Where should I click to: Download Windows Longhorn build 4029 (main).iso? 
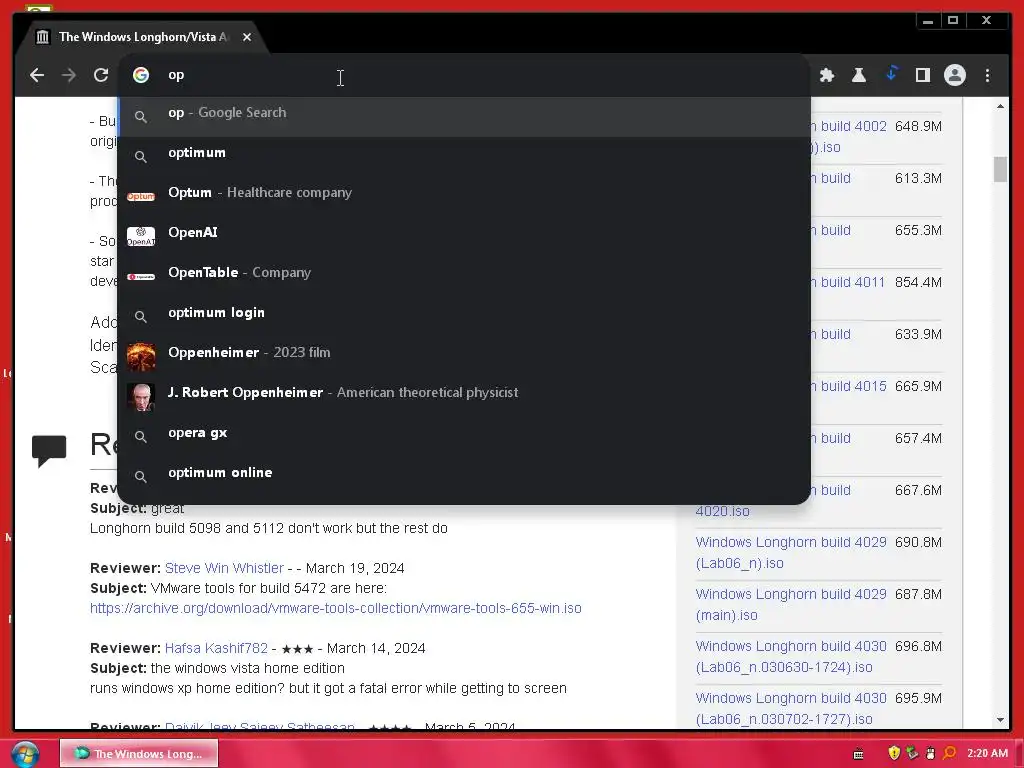coord(791,605)
